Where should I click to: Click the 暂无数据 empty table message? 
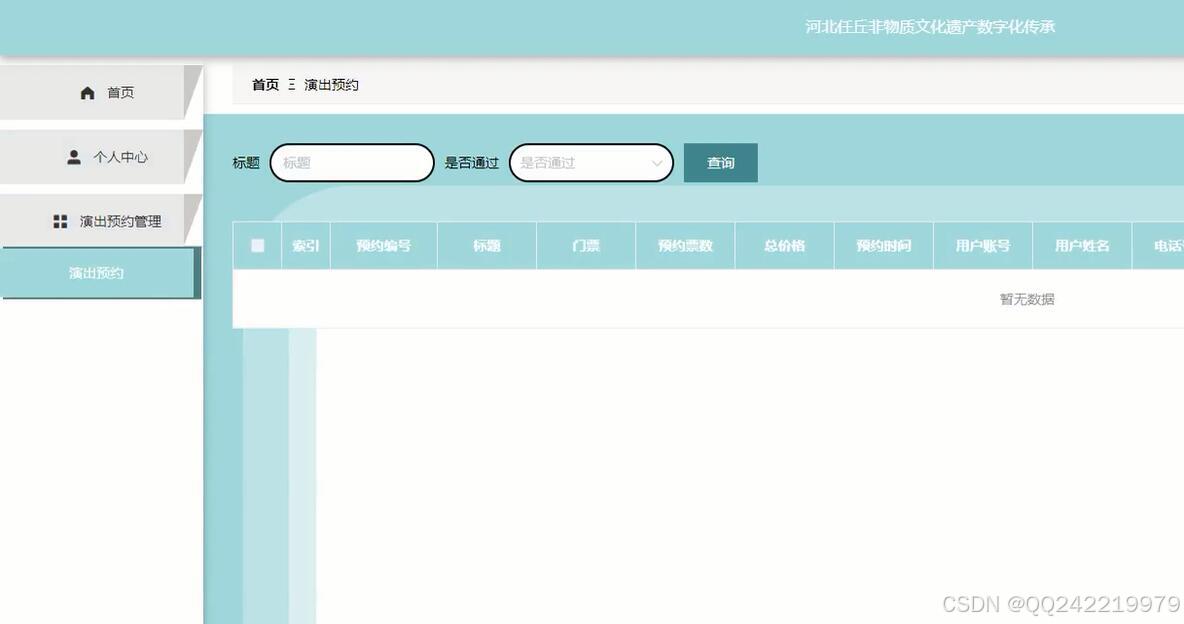point(1027,299)
